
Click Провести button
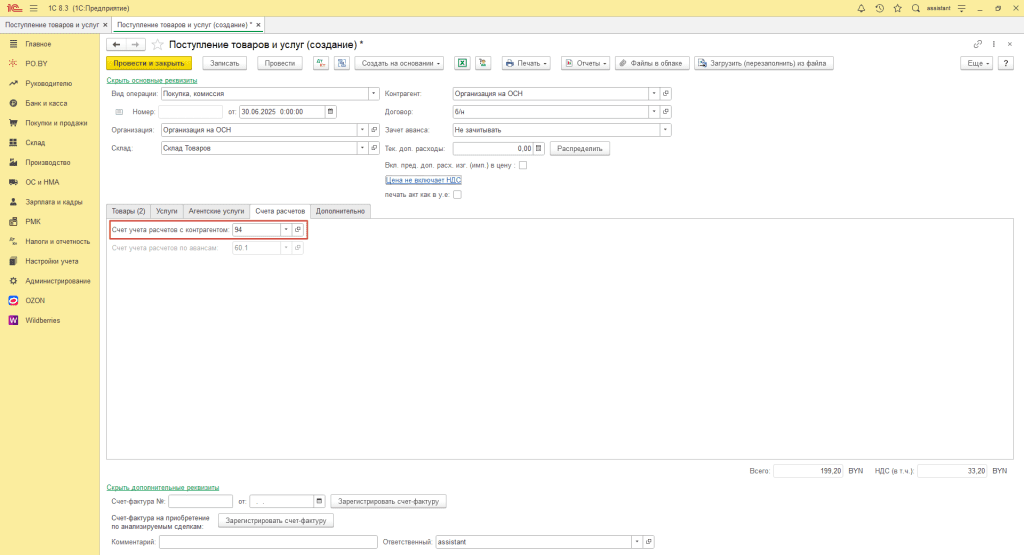point(280,63)
